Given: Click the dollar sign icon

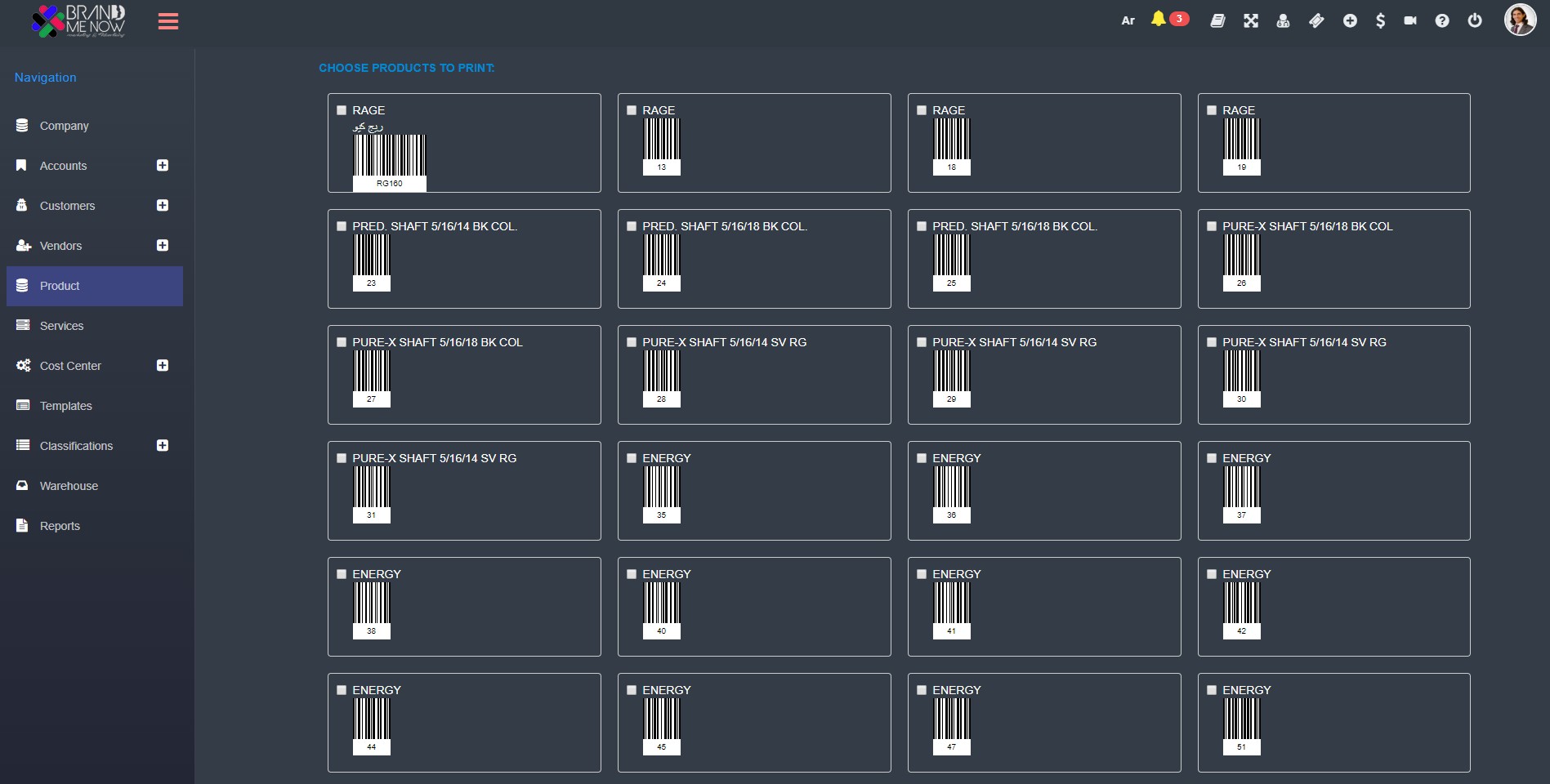Looking at the screenshot, I should 1380,21.
